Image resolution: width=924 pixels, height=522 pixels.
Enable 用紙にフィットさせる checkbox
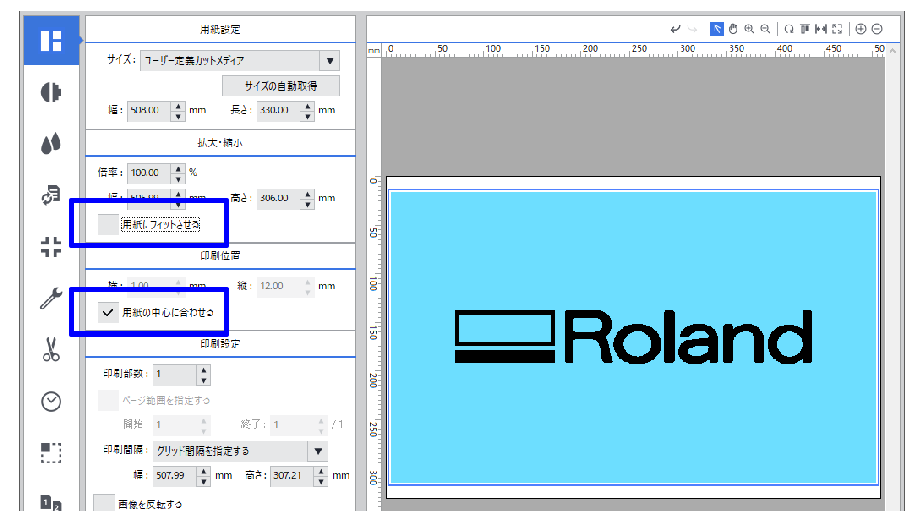(108, 224)
